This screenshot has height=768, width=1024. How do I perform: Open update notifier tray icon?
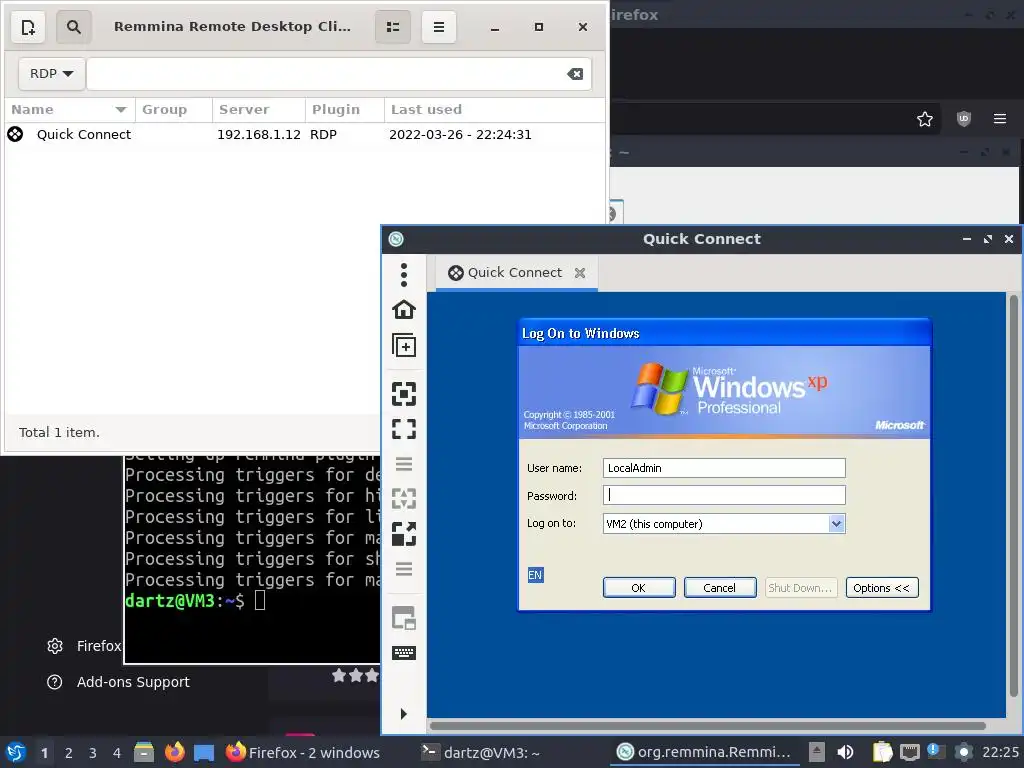click(936, 752)
